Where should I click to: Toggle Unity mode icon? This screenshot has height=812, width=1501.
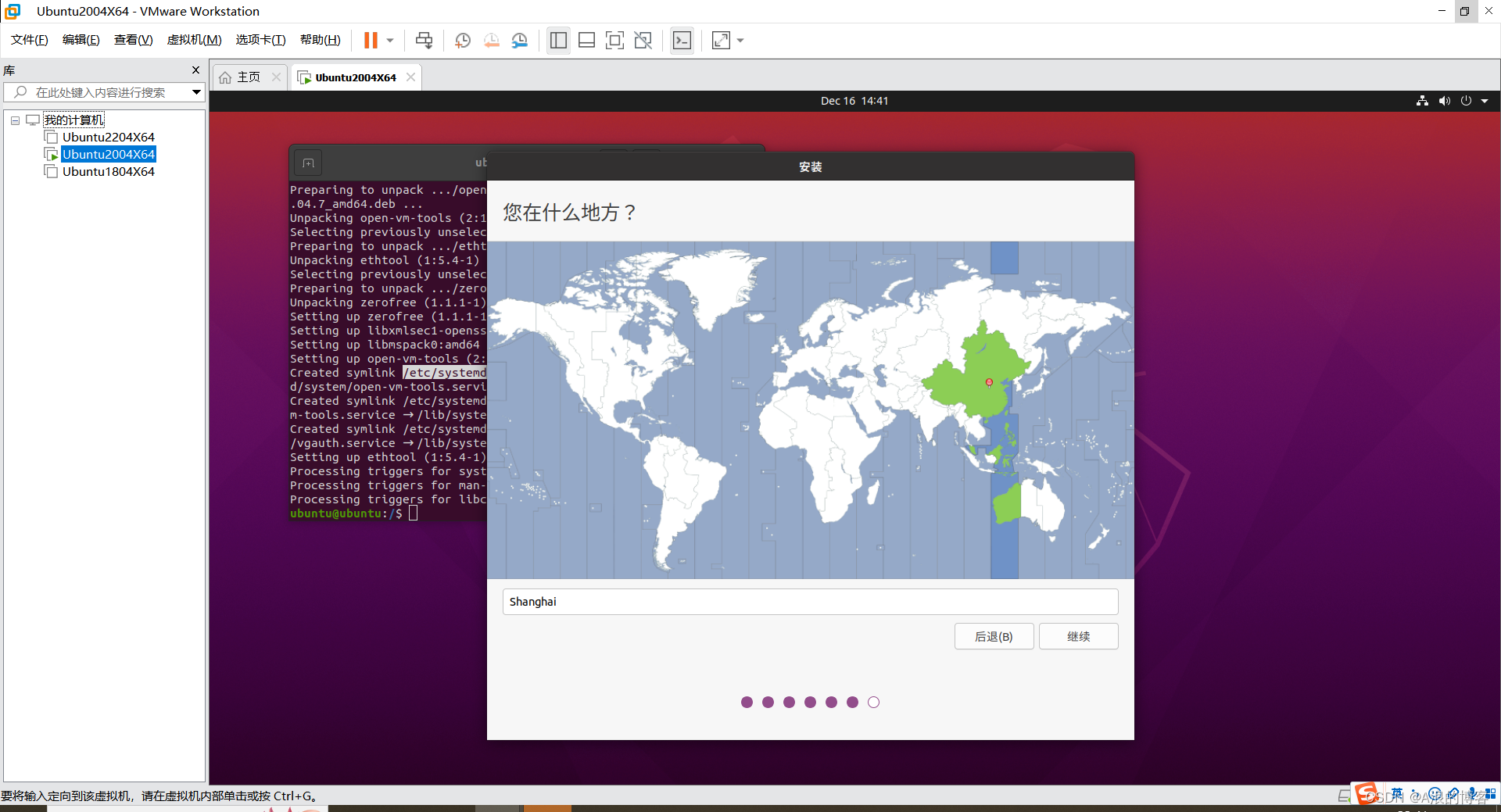pos(643,40)
